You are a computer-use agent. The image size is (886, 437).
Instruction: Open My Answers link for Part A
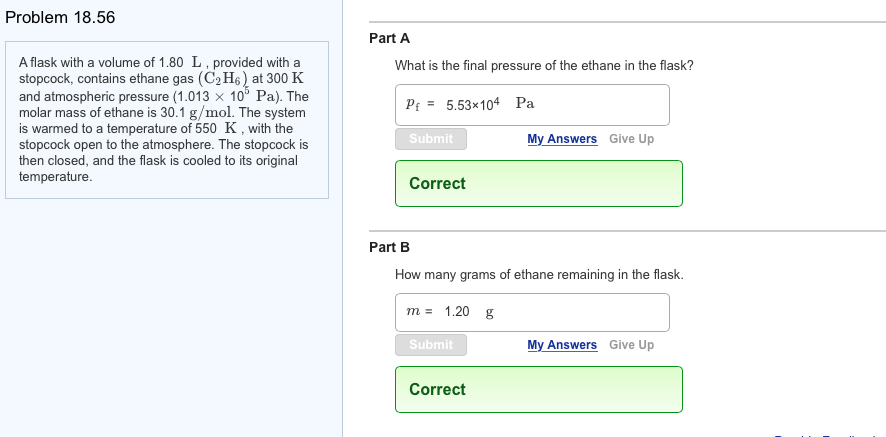(x=562, y=139)
